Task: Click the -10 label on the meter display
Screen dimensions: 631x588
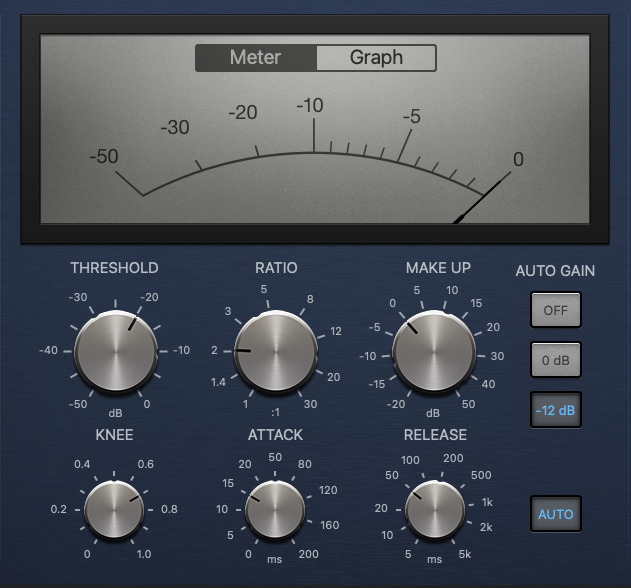Action: click(x=312, y=105)
